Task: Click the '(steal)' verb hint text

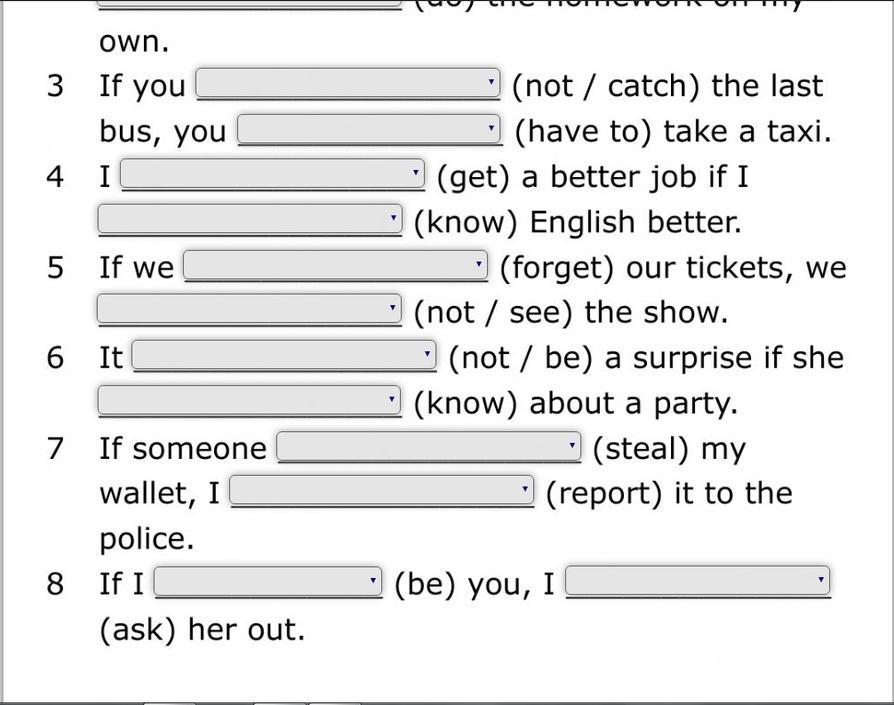Action: click(641, 449)
